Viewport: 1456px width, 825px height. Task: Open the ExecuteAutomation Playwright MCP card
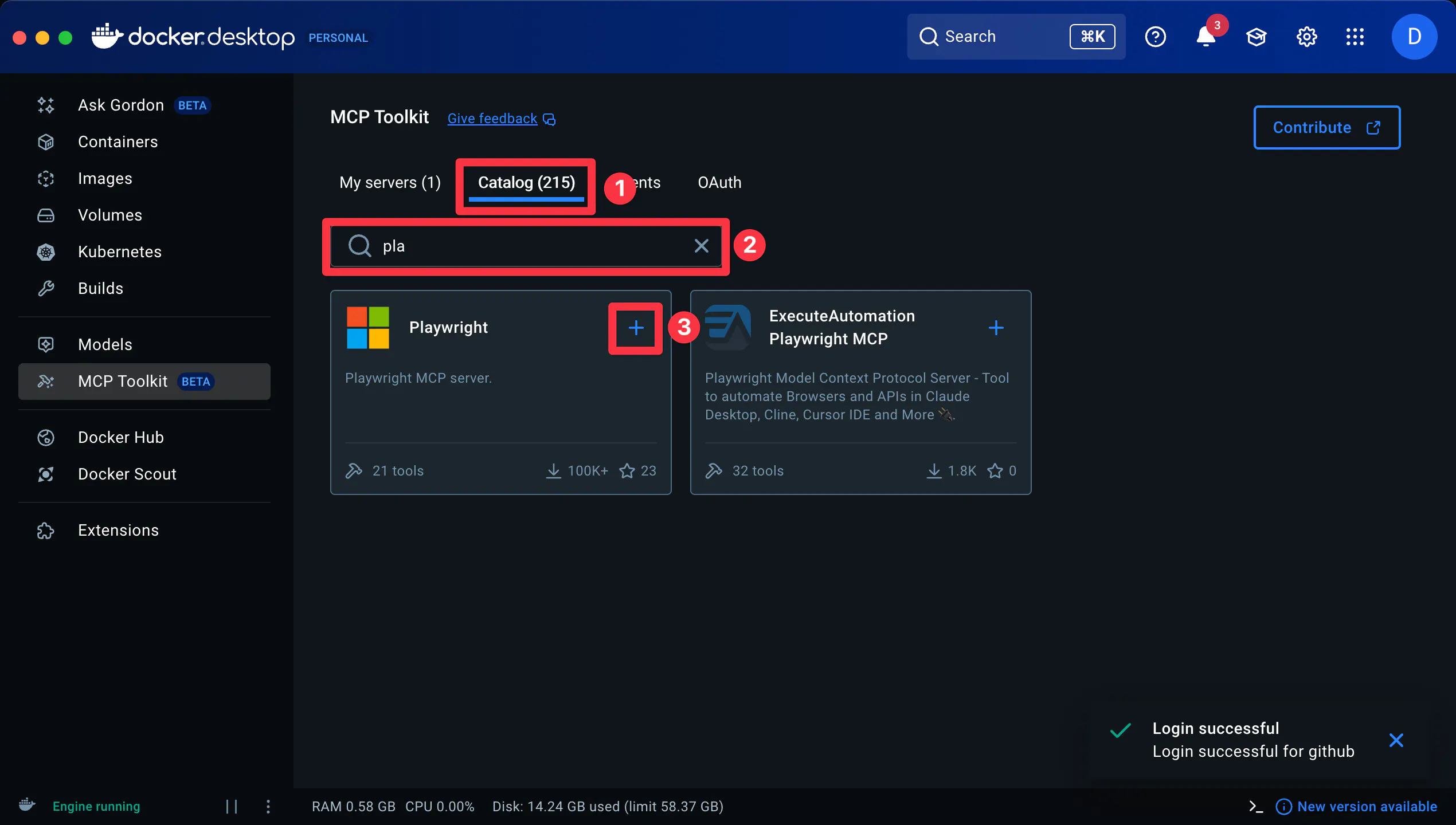click(x=860, y=392)
